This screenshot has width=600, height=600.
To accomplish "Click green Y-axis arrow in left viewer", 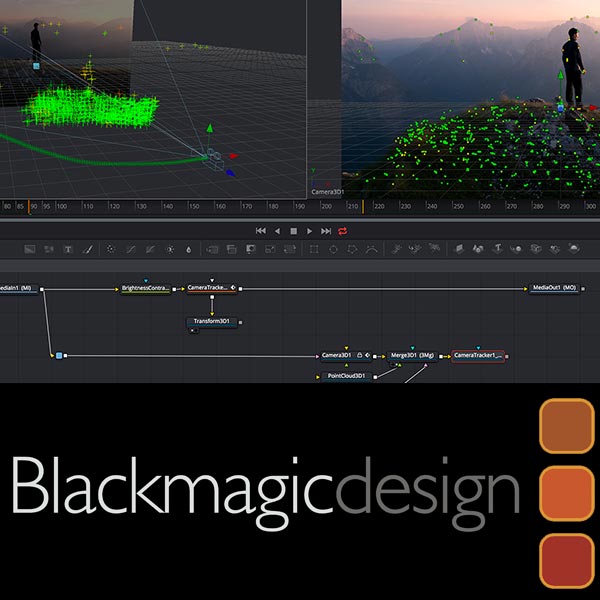I will (209, 129).
